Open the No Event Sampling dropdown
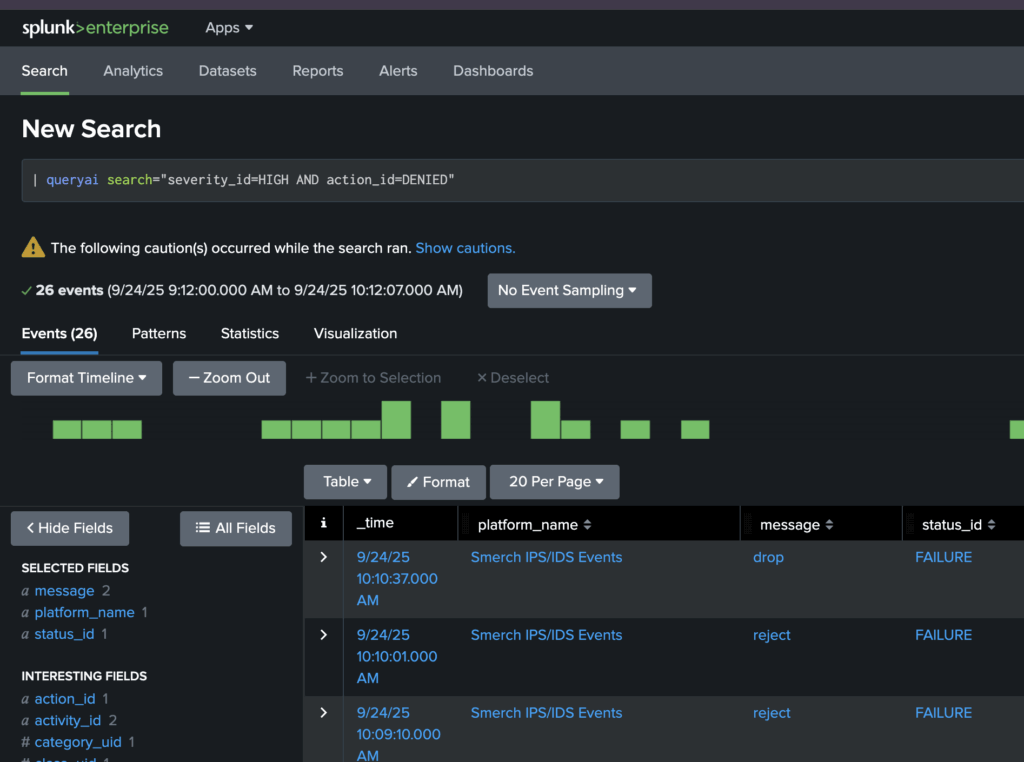This screenshot has height=762, width=1024. click(x=569, y=291)
